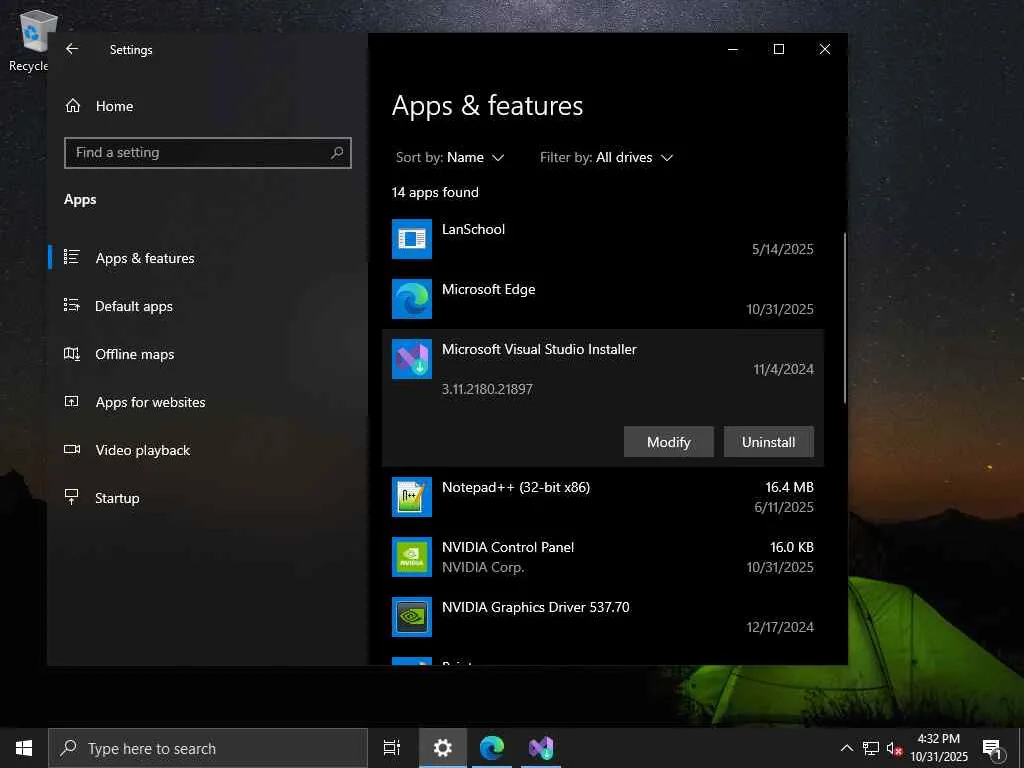Select NVIDIA Graphics Driver 537.70 entry name

(x=536, y=607)
